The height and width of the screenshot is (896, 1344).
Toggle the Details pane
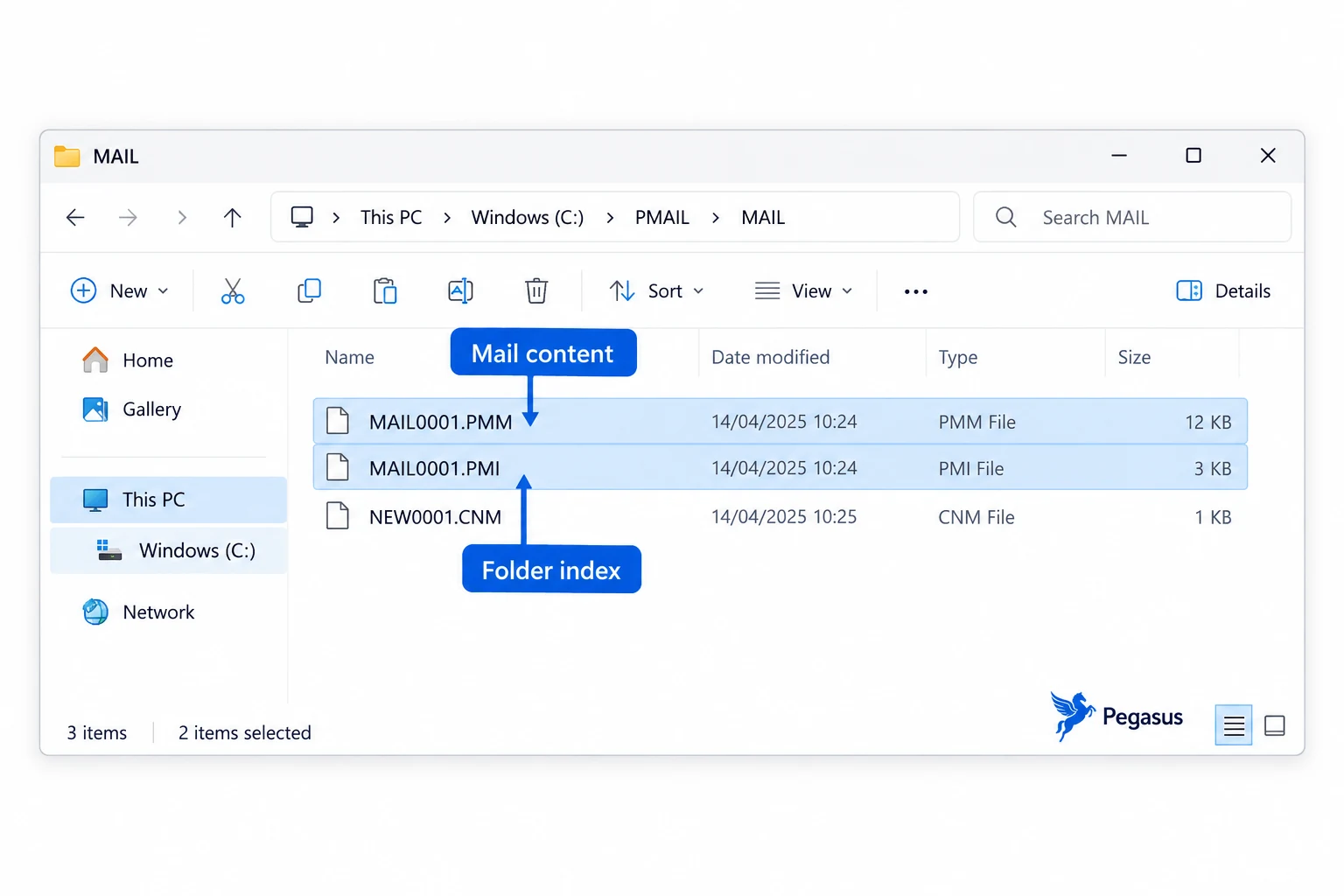click(1223, 290)
